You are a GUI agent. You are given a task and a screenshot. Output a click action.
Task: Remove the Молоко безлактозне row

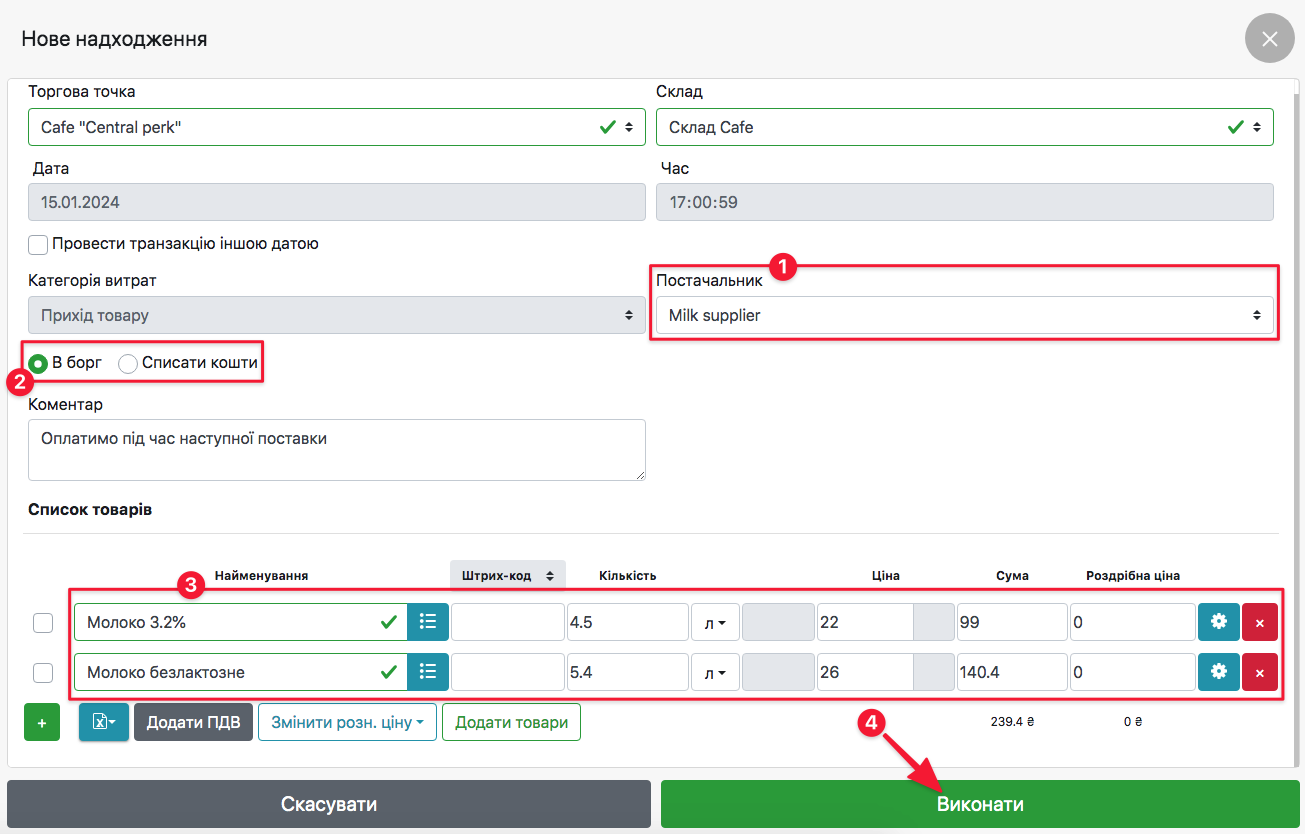tap(1259, 673)
